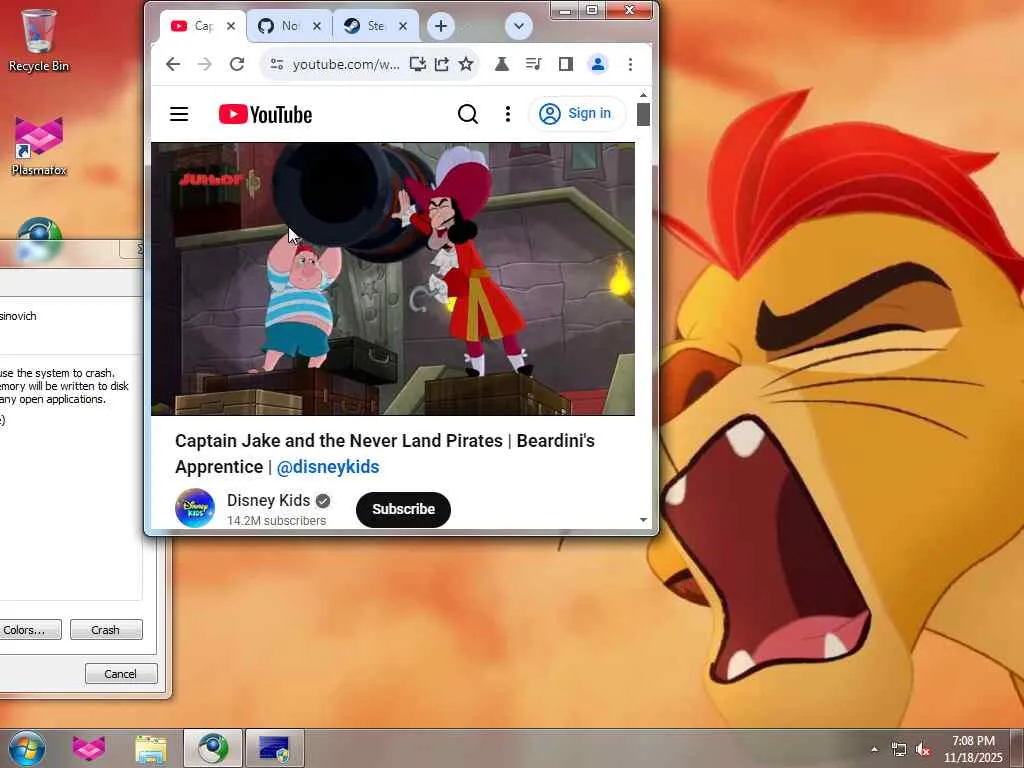Open the Windows Start menu
Screen dimensions: 1024x768
(x=27, y=748)
